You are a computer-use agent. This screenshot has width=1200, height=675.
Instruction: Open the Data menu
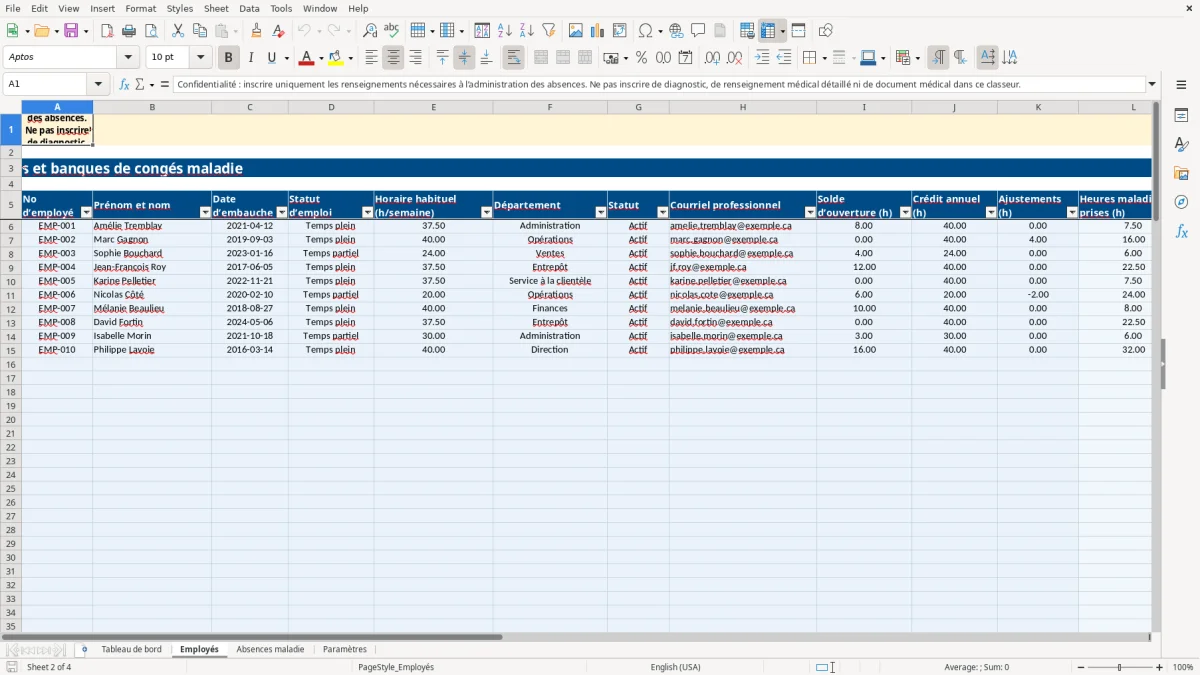(x=249, y=8)
